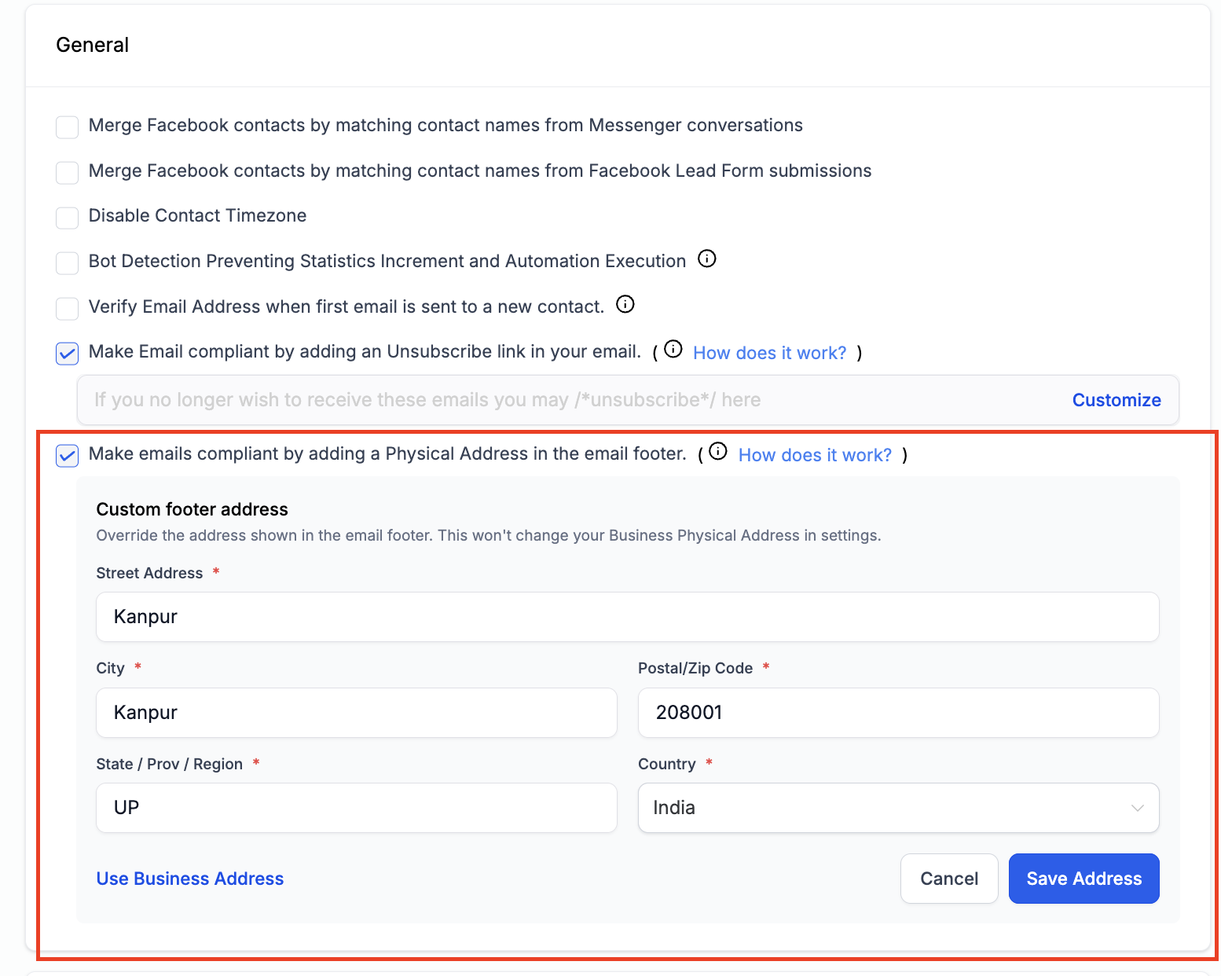Click the Save Address button
This screenshot has width=1232, height=976.
click(1083, 879)
